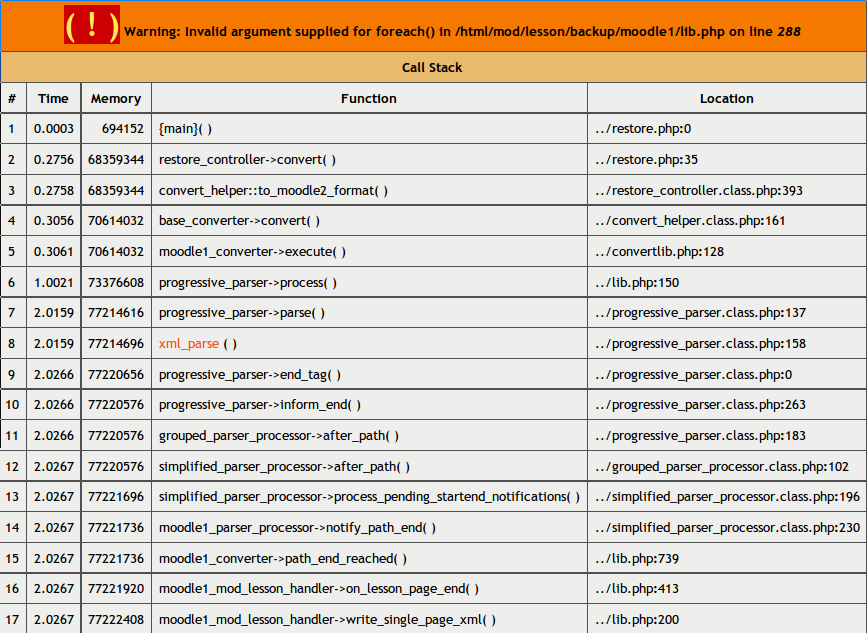Select memory value 77214696

pos(116,344)
